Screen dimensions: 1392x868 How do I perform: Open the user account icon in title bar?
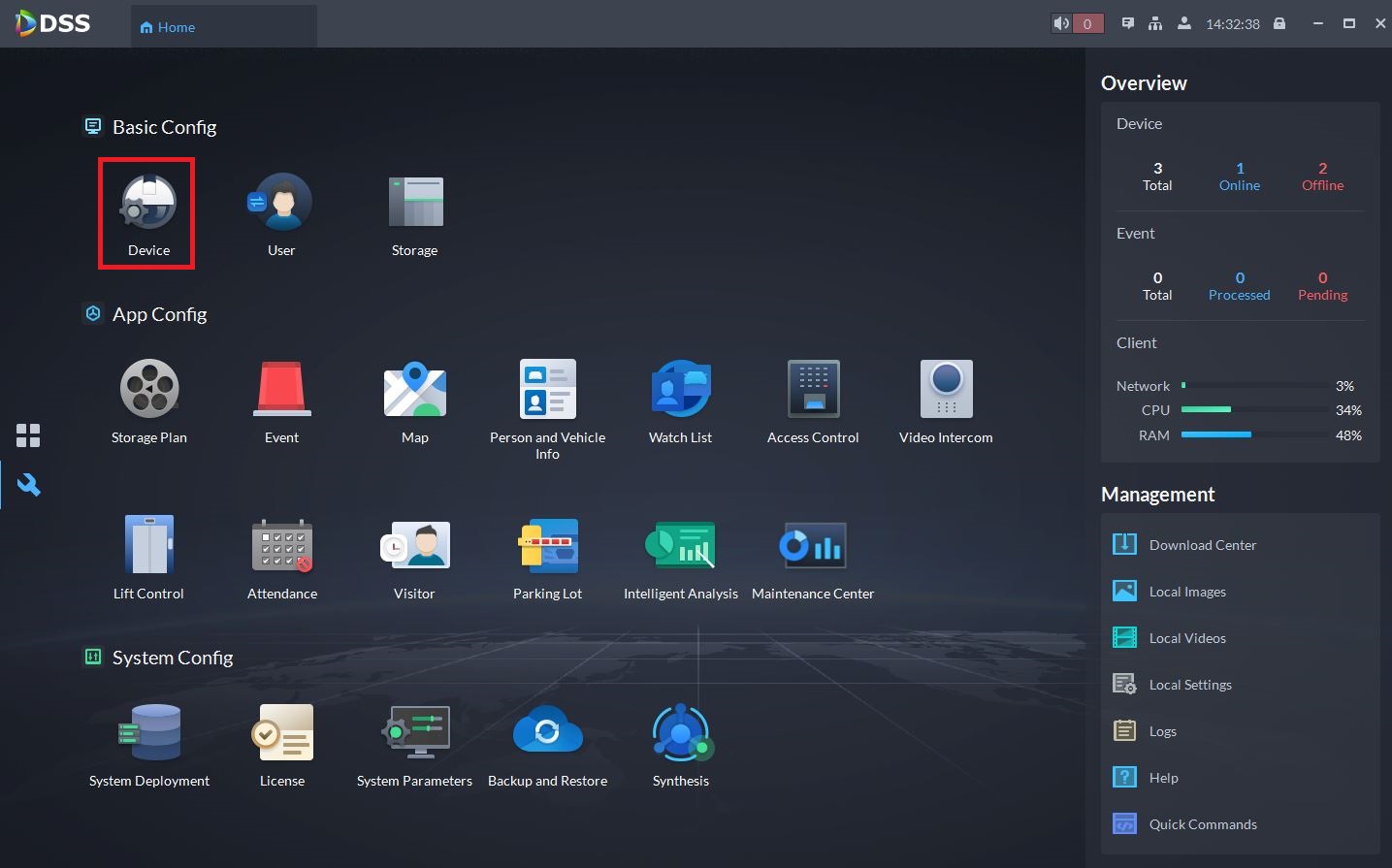tap(1184, 23)
